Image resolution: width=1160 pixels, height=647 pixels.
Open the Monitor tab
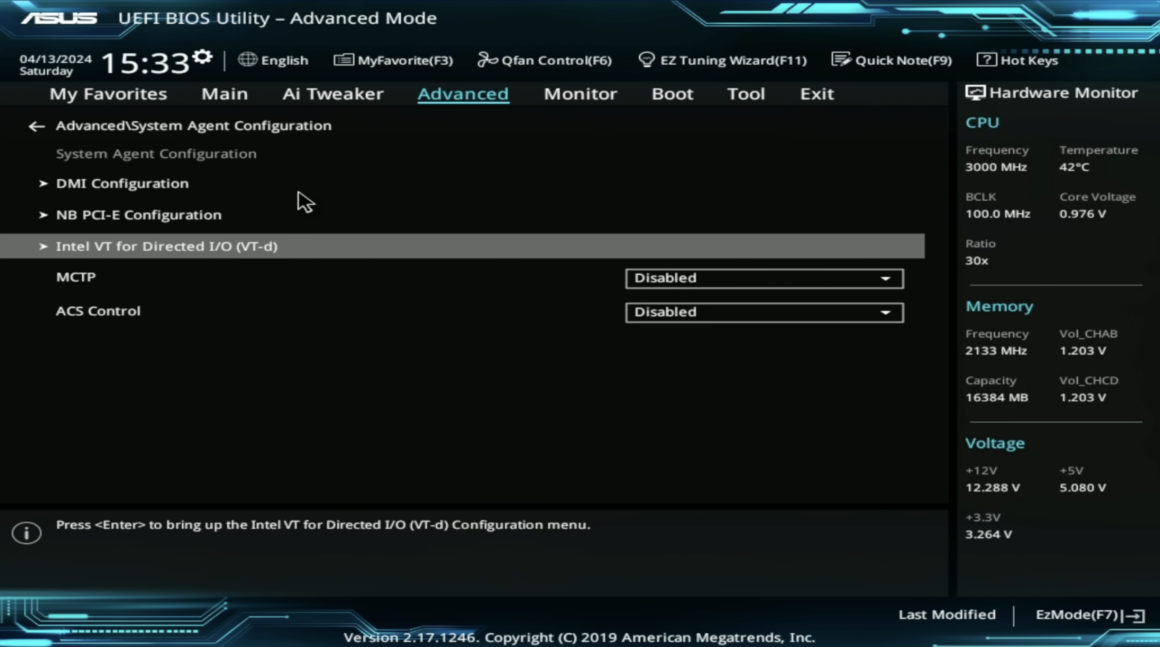(x=580, y=94)
